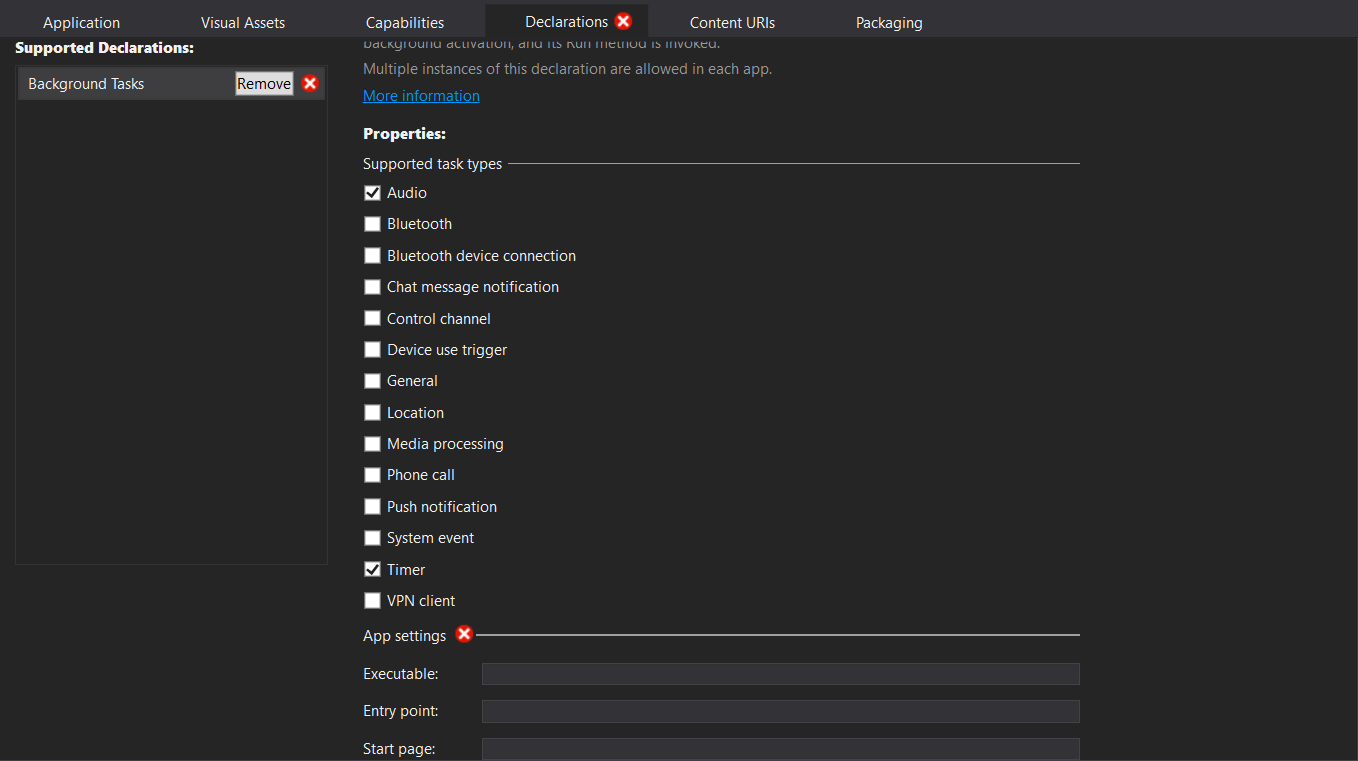The width and height of the screenshot is (1358, 761).
Task: Open the Content URIs tab
Action: pos(732,22)
